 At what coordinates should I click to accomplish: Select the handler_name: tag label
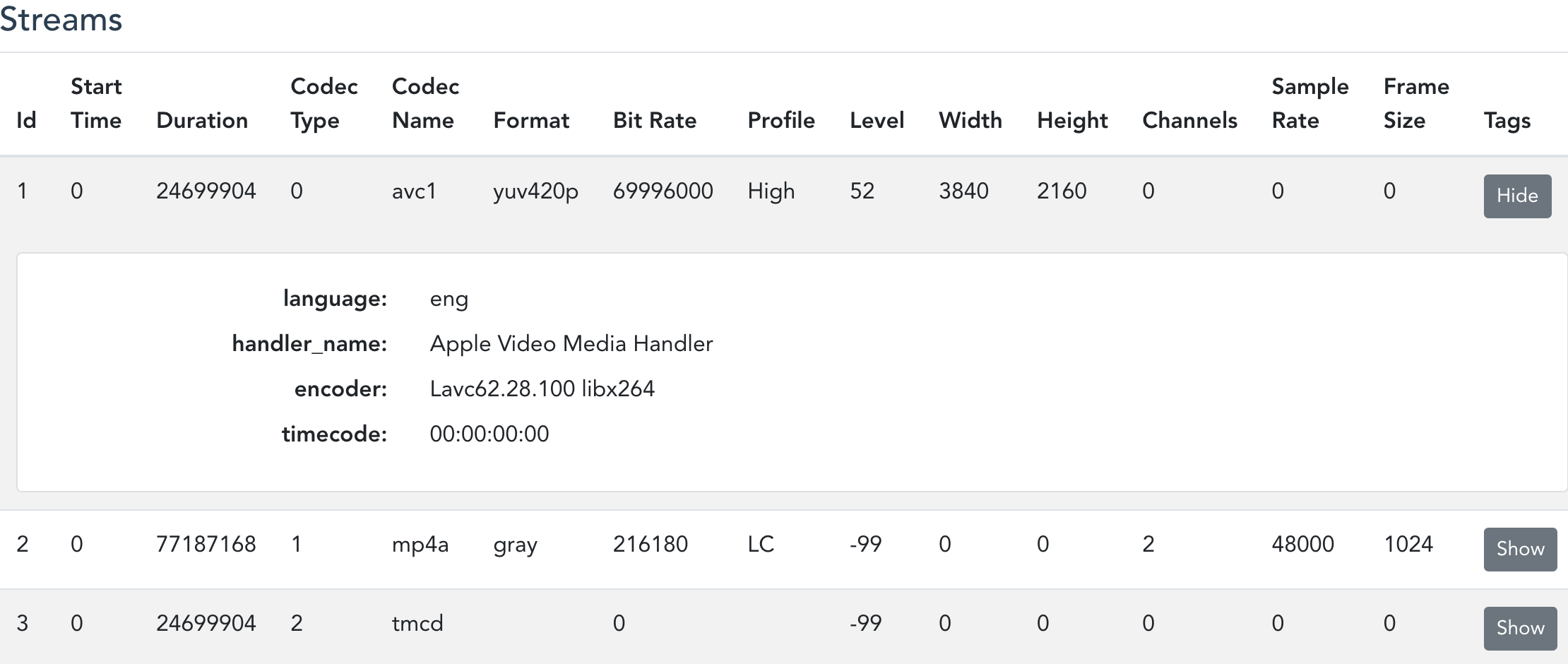tap(309, 344)
